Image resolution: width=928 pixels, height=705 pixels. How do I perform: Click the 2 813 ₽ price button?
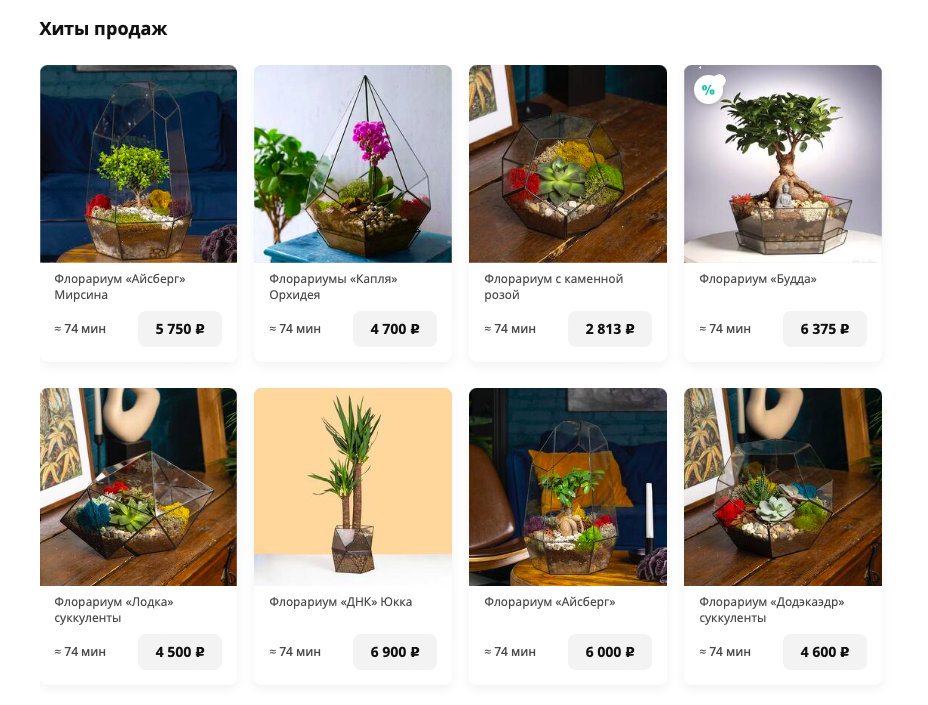610,329
